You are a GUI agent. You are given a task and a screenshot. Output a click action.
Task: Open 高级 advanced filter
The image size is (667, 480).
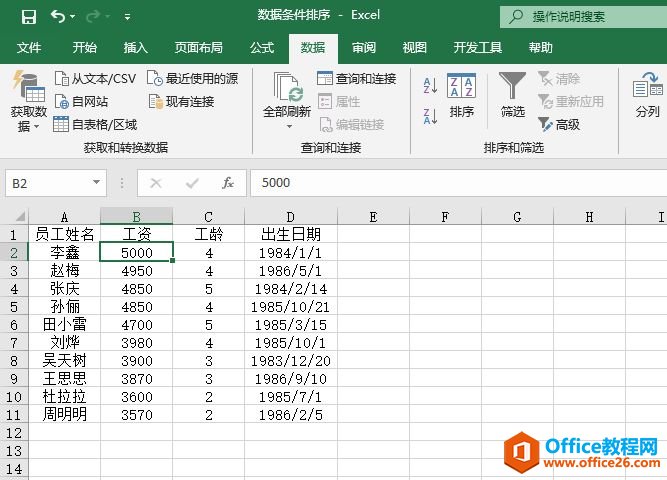(x=559, y=125)
